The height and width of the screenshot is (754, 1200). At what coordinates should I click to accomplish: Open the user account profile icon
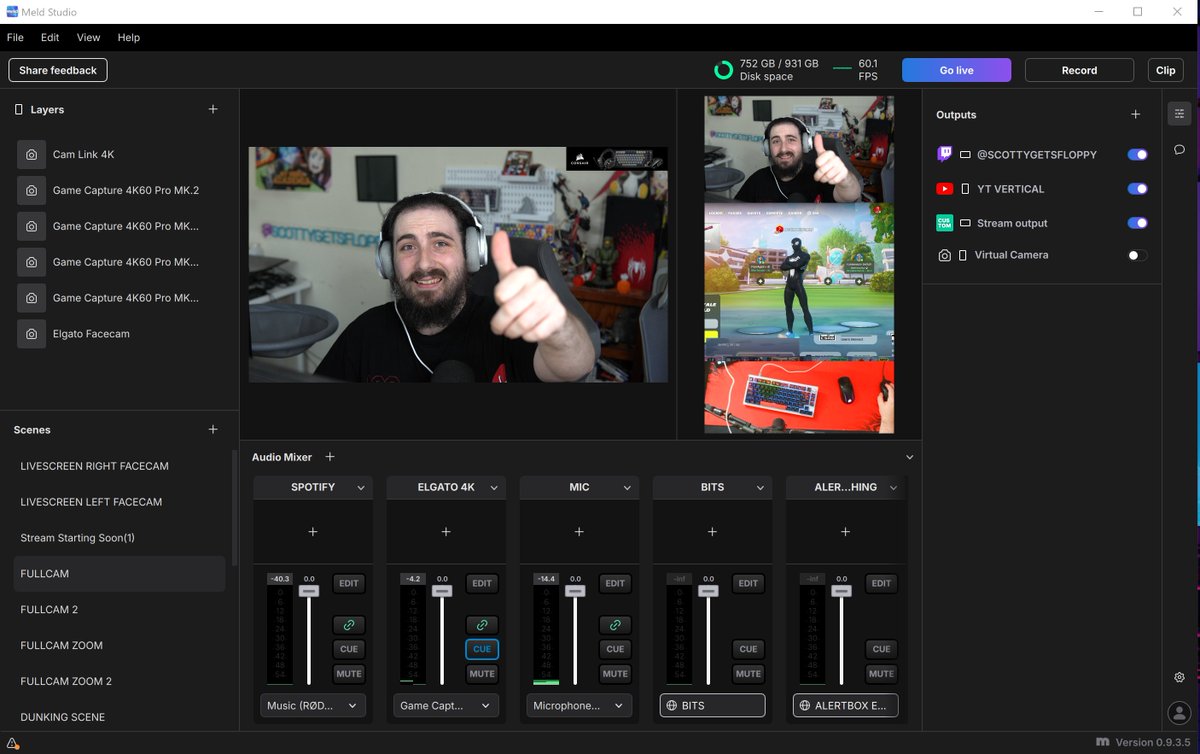tap(1179, 713)
